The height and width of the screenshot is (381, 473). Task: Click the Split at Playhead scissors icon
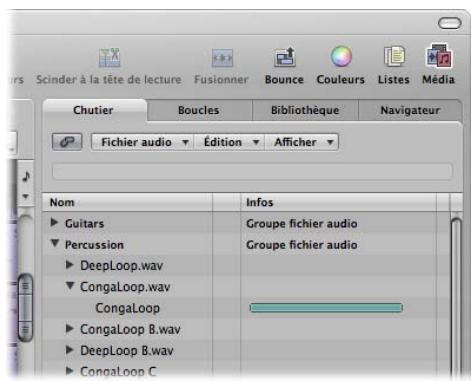point(109,57)
